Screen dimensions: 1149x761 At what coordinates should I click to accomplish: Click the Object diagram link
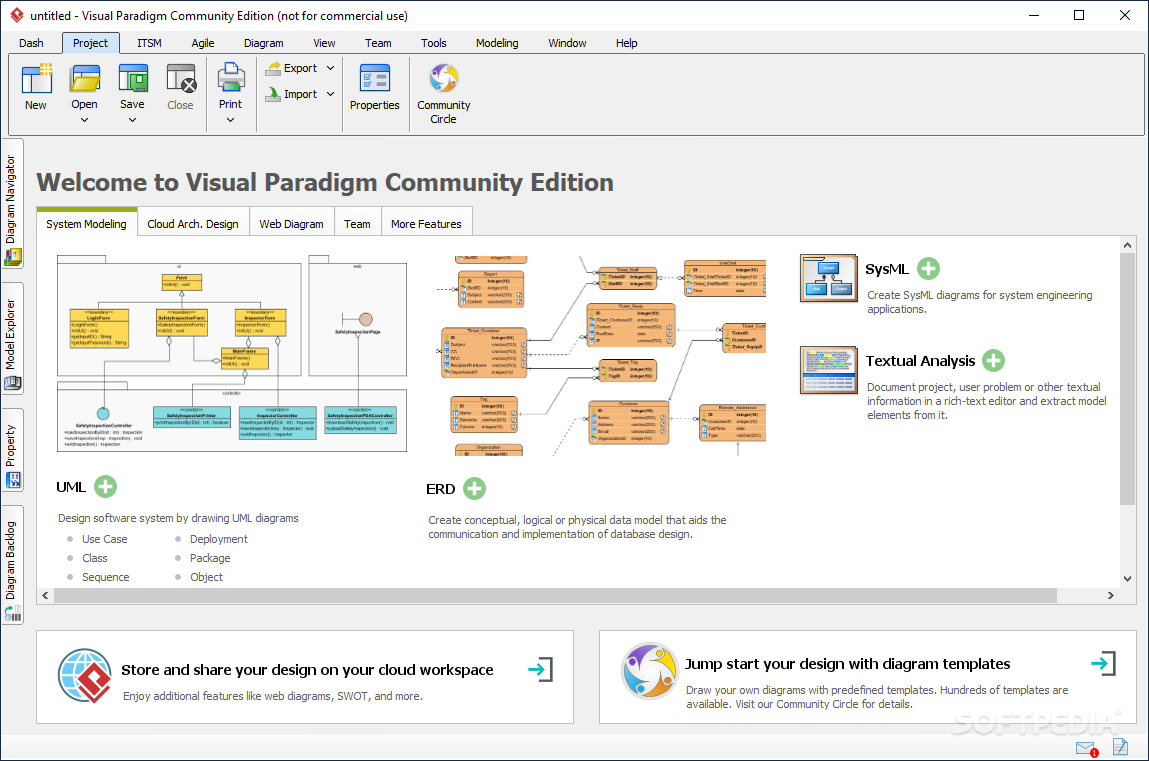[x=207, y=577]
